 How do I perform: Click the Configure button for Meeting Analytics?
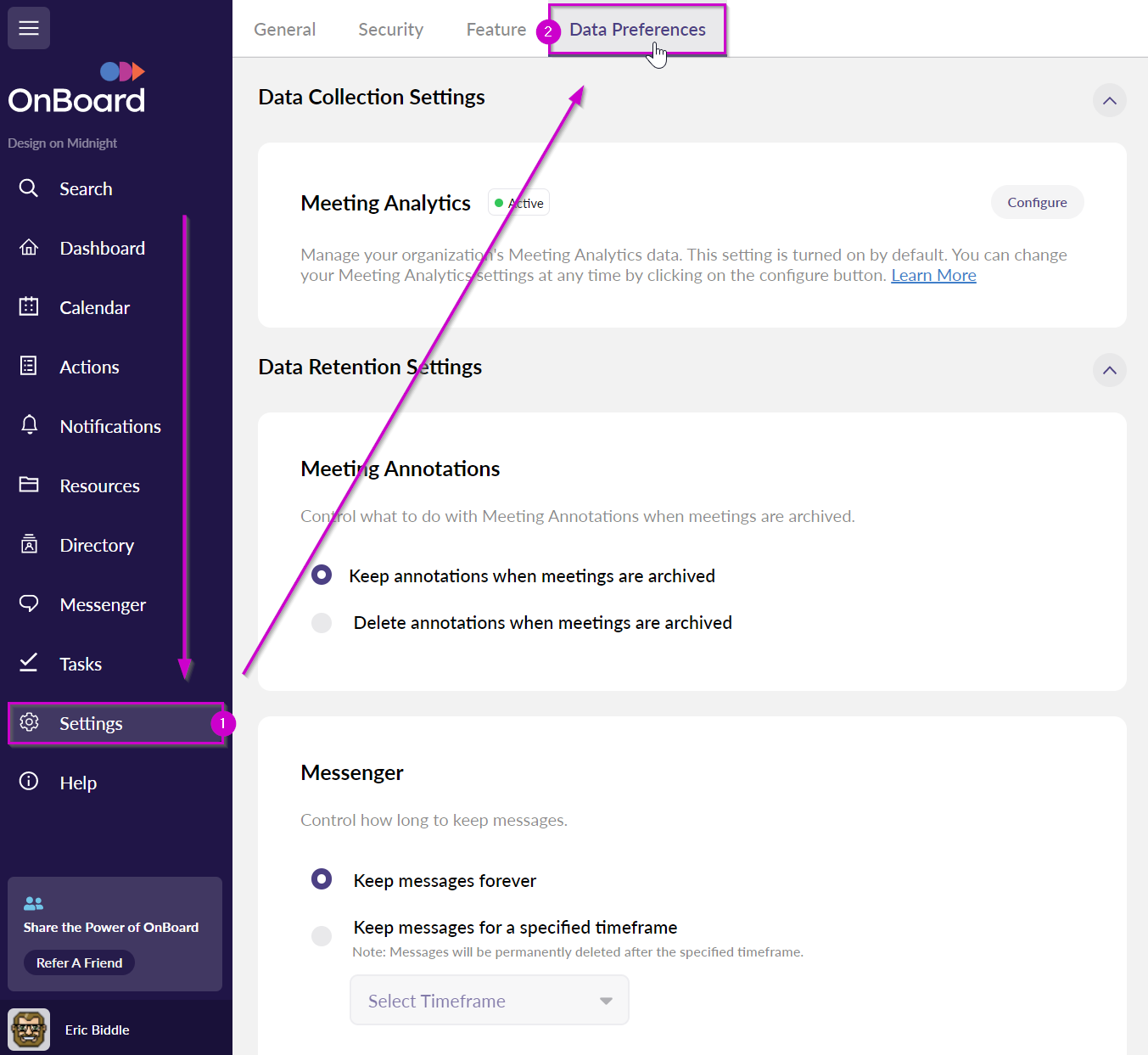1037,202
